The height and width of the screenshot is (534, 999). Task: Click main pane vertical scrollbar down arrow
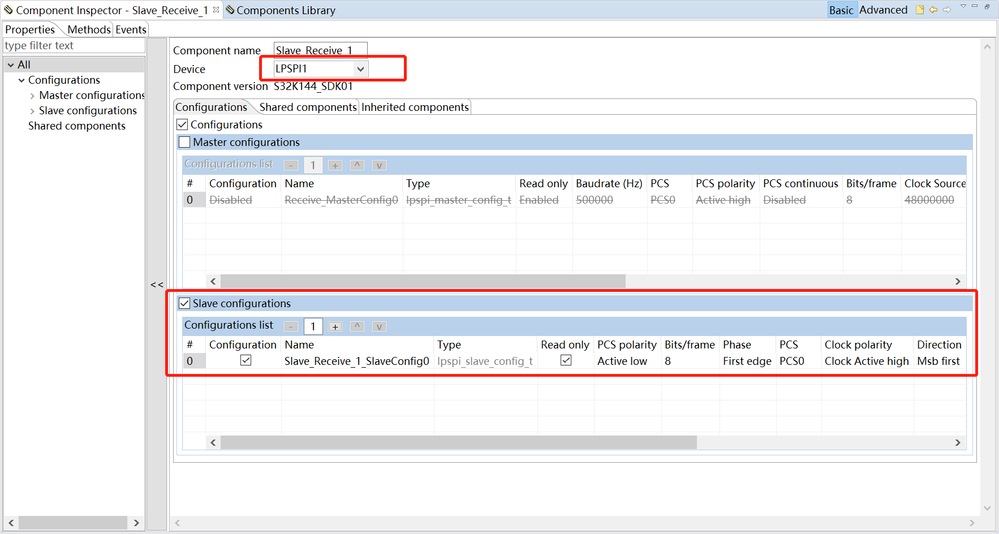[x=988, y=508]
